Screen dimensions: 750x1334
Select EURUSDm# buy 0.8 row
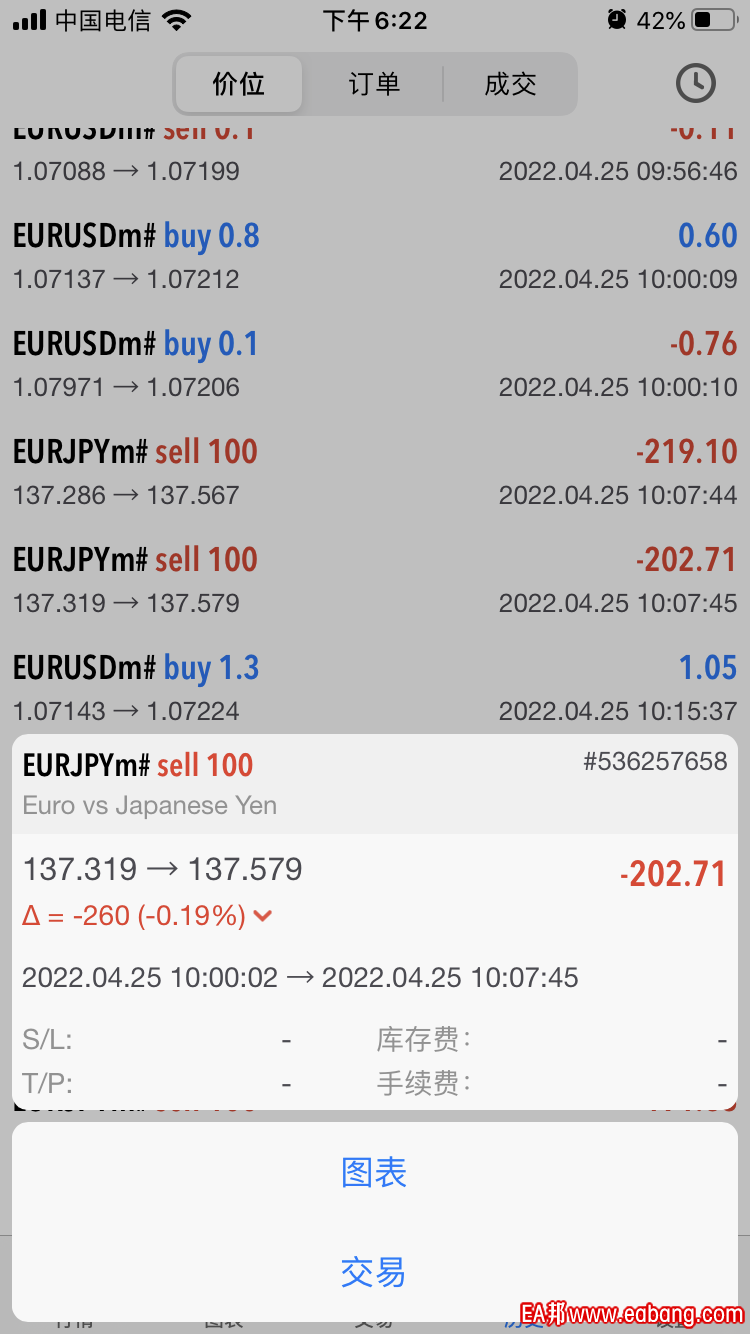tap(375, 256)
